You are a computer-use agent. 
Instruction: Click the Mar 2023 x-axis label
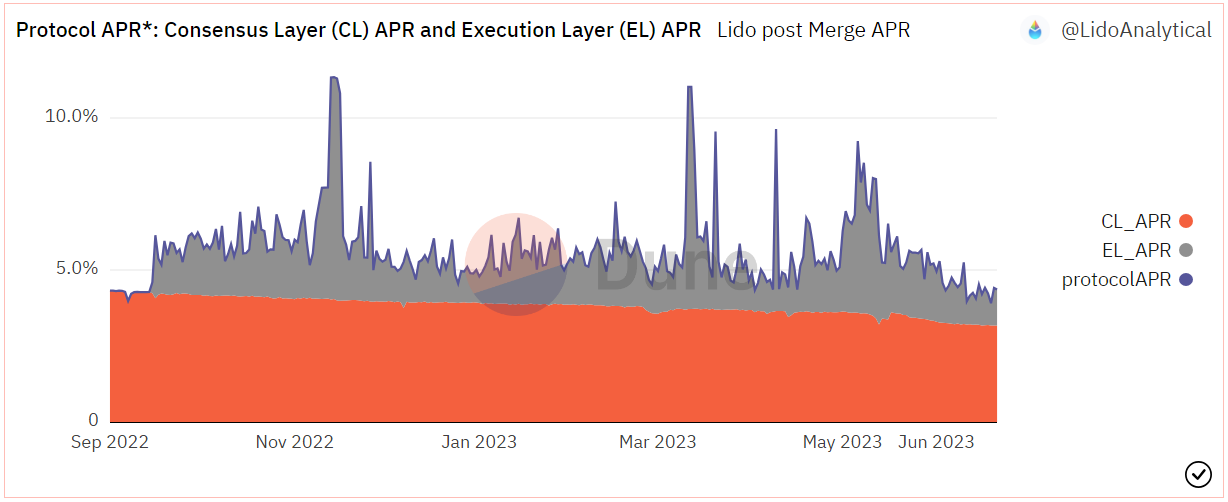pos(657,442)
